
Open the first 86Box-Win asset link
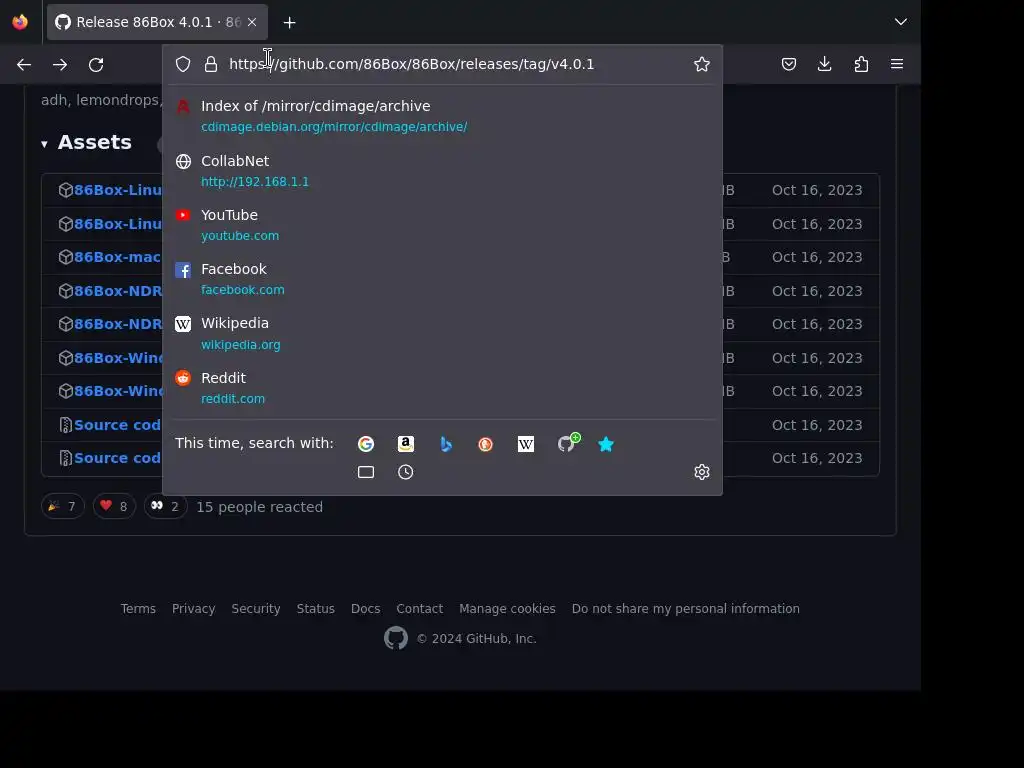coord(118,358)
